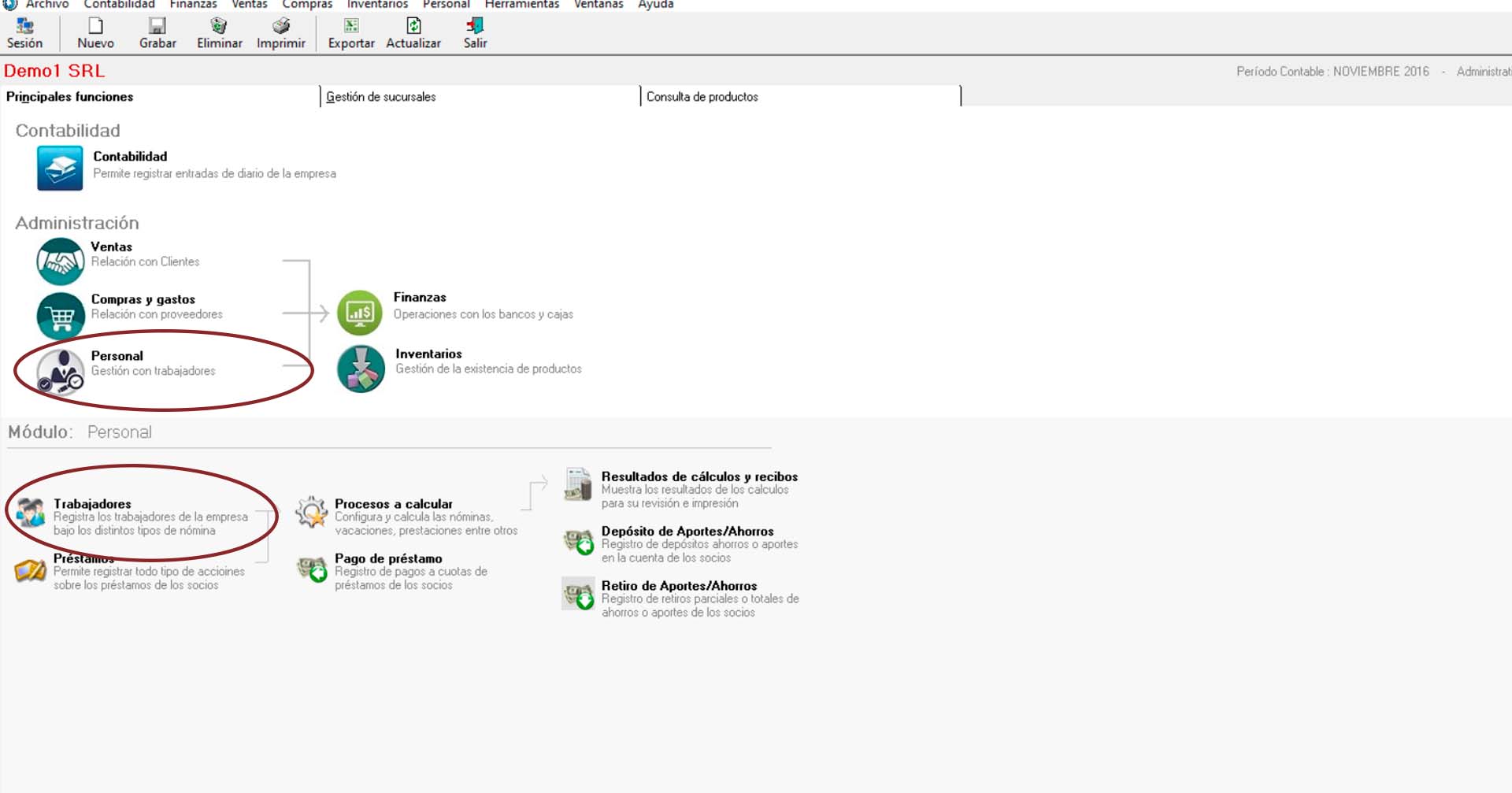
Task: Open the Ventas handshake icon
Action: [60, 261]
